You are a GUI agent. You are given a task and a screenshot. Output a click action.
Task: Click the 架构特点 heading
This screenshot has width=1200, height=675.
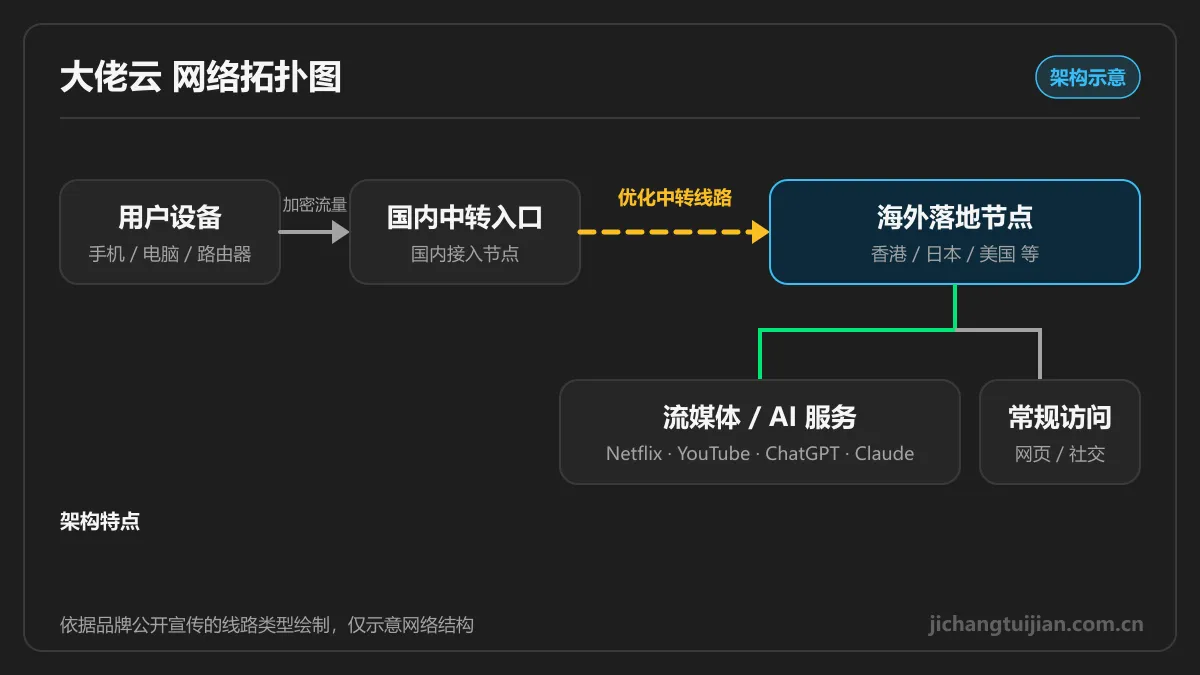(x=100, y=522)
